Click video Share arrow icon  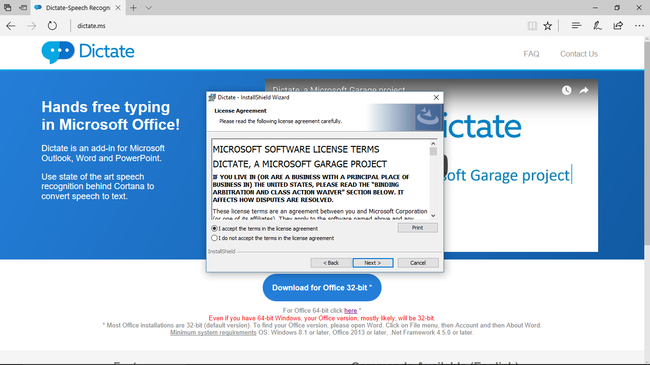(x=584, y=90)
